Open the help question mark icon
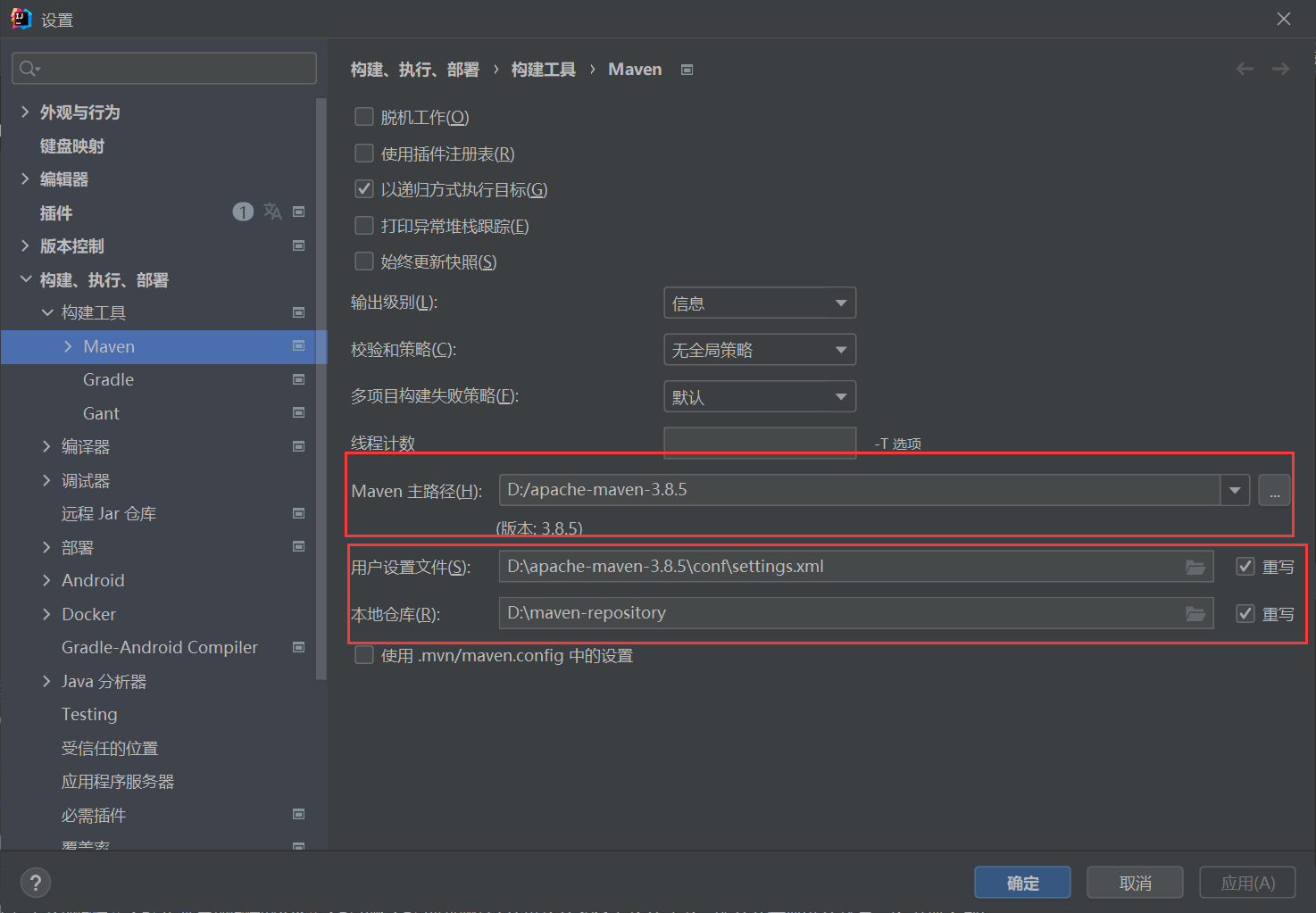 [x=35, y=882]
